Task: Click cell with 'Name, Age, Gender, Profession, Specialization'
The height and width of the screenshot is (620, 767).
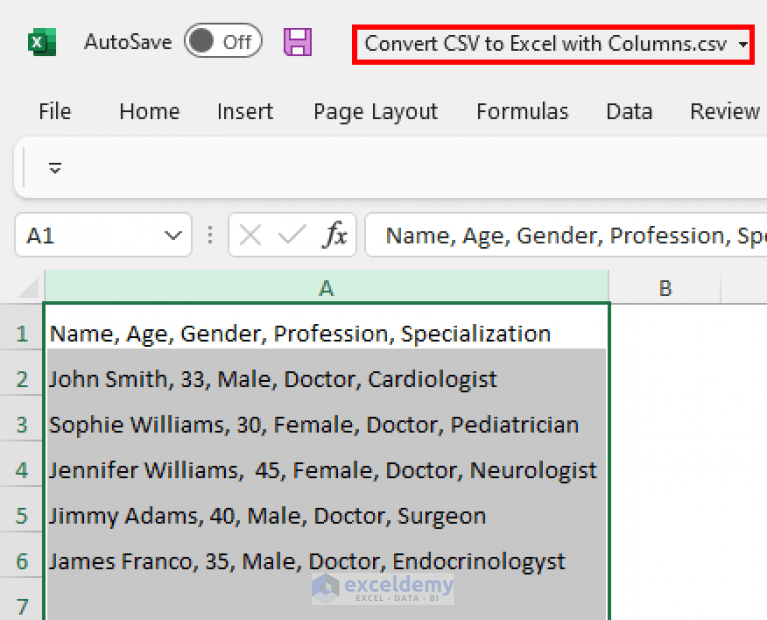Action: [326, 327]
